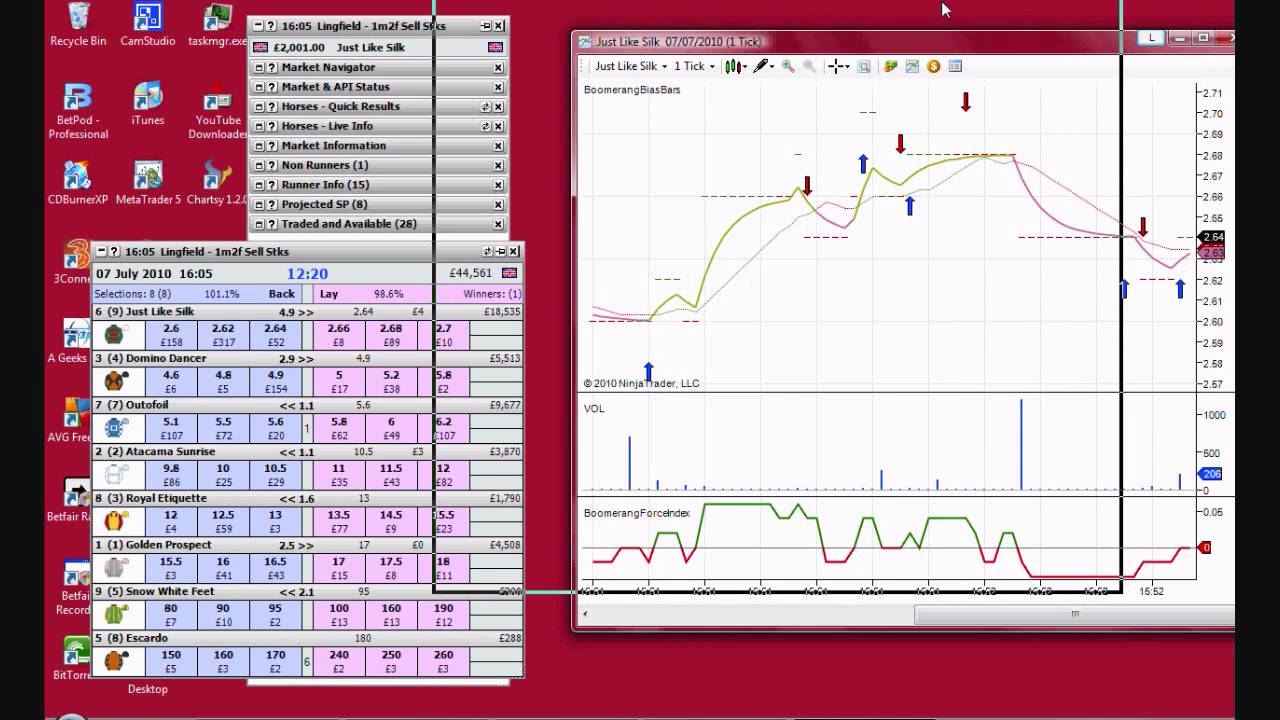This screenshot has height=720, width=1280.
Task: Launch BetPod Professional from desktop
Action: [78, 111]
